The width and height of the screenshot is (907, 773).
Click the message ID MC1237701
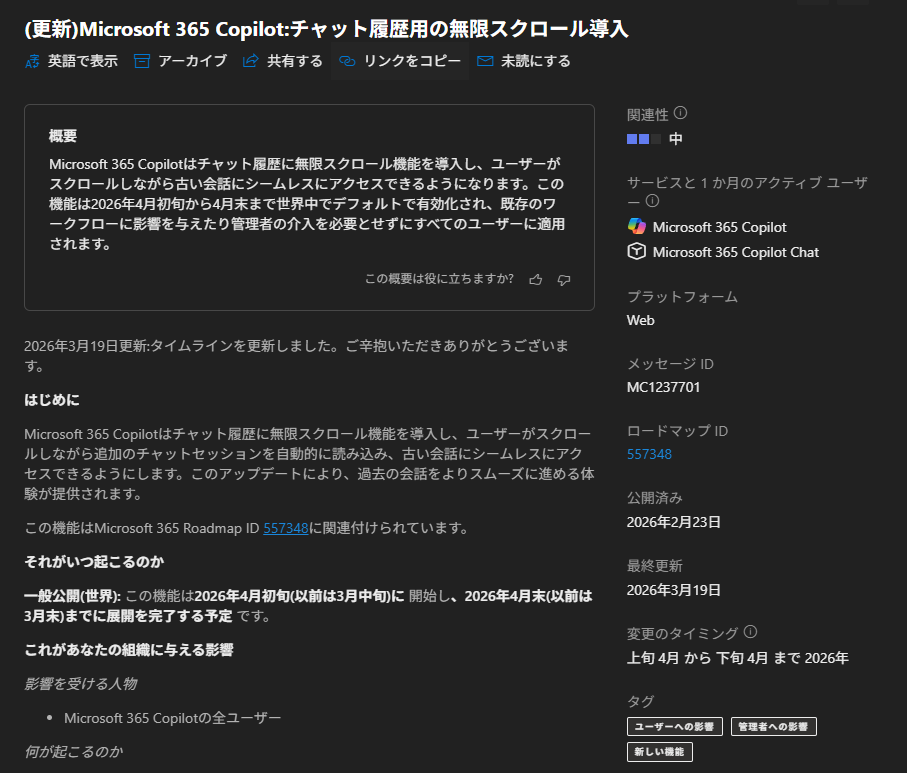[663, 386]
